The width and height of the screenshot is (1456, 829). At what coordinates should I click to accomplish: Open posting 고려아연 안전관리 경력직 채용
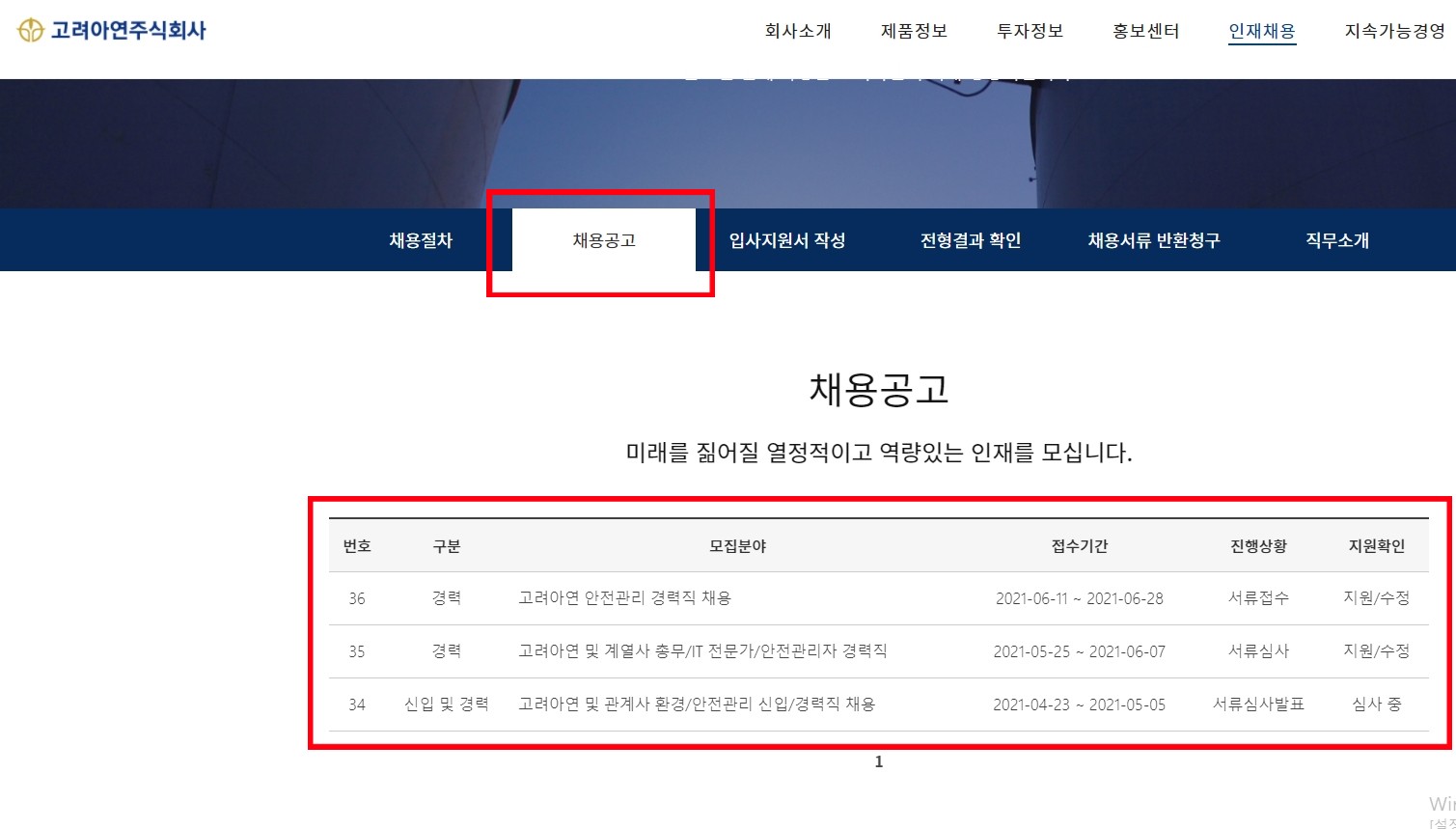[x=624, y=597]
